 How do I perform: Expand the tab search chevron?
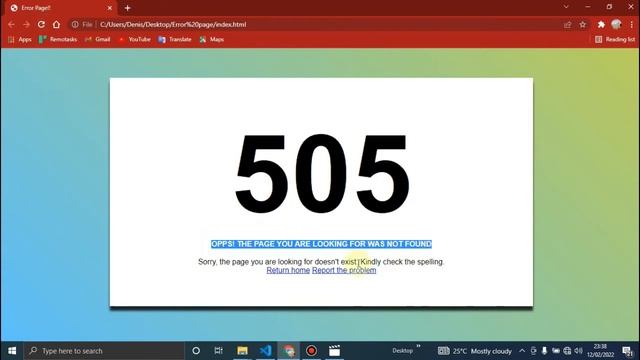click(x=566, y=7)
